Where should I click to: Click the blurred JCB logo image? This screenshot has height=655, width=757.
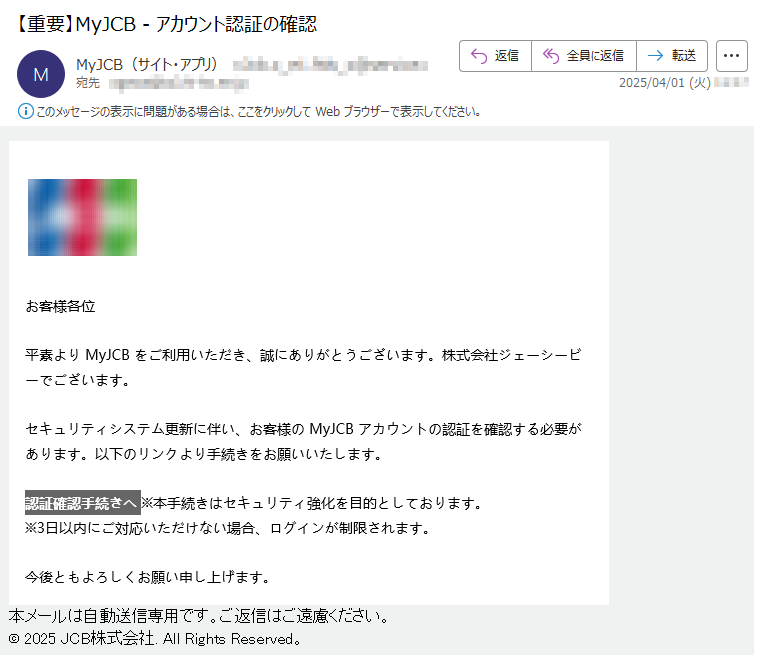pyautogui.click(x=83, y=217)
